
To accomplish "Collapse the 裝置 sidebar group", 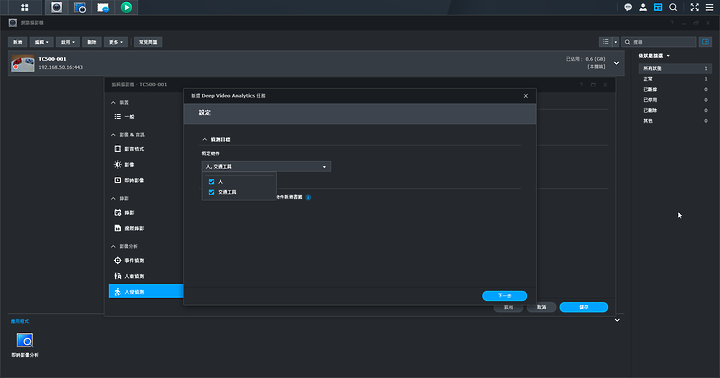I will tap(113, 103).
